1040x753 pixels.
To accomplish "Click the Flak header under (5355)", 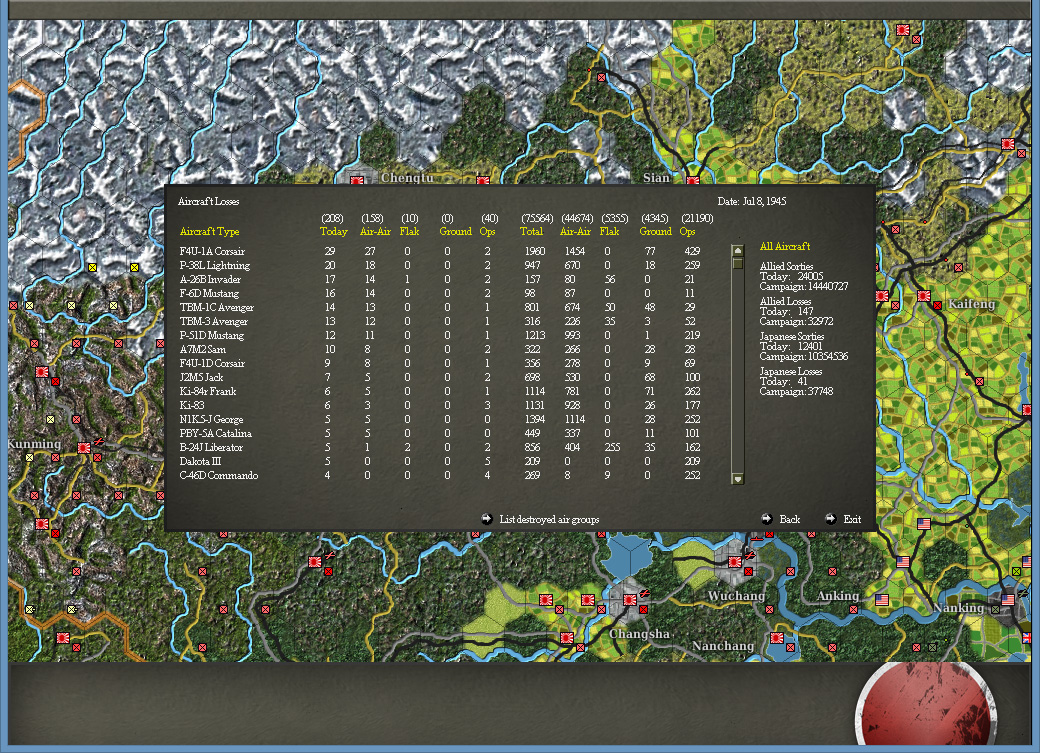I will [610, 232].
